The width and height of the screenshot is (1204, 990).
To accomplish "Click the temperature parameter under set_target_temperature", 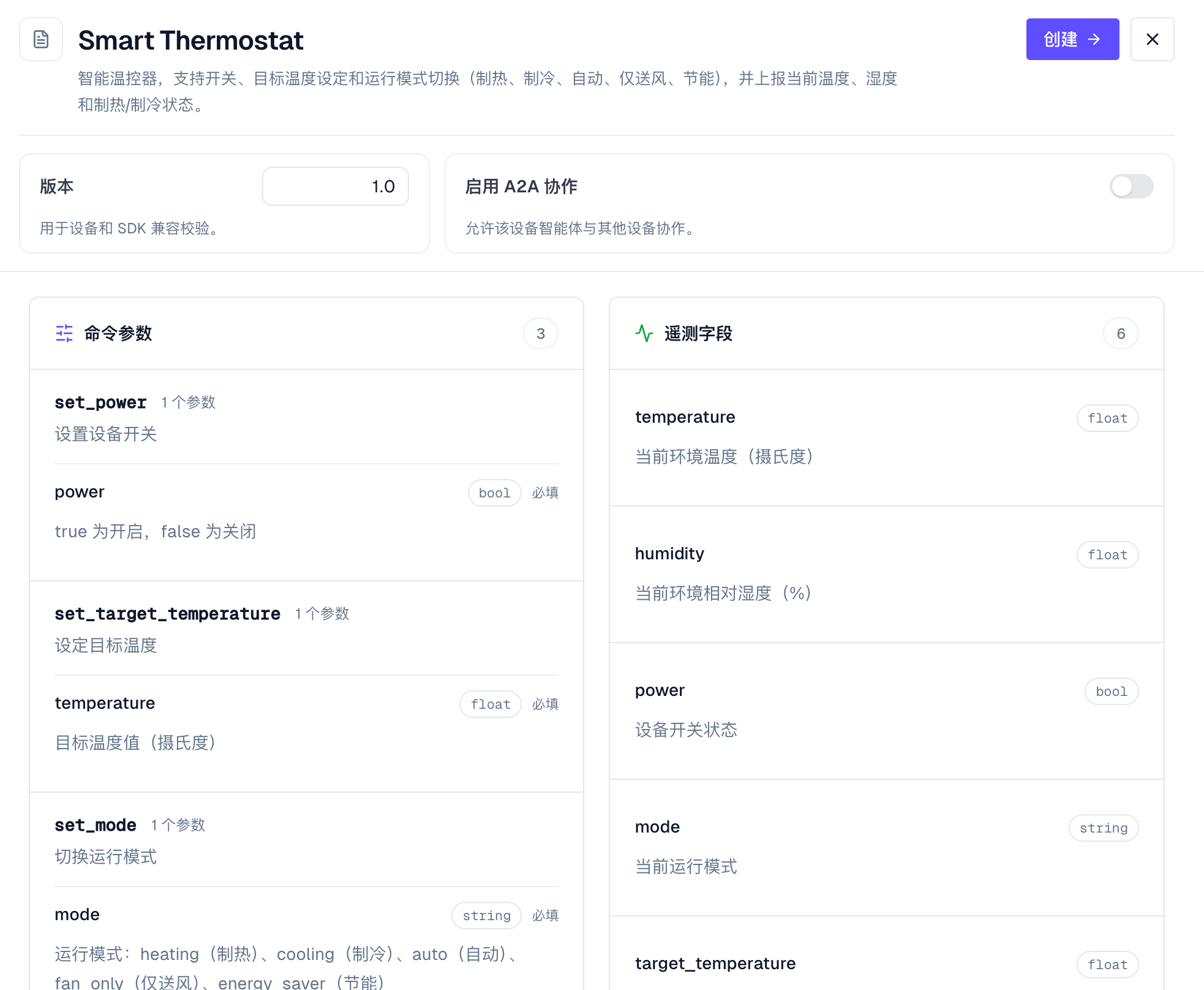I will [105, 703].
